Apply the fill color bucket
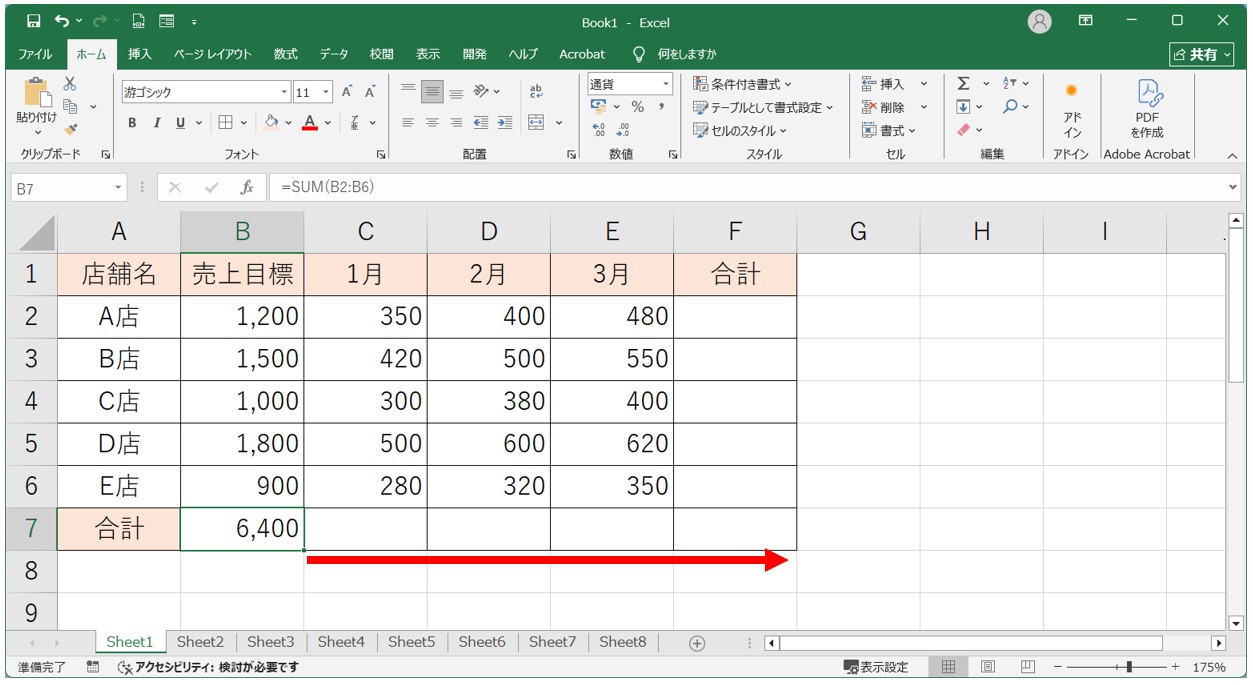The width and height of the screenshot is (1253, 685). click(x=271, y=122)
